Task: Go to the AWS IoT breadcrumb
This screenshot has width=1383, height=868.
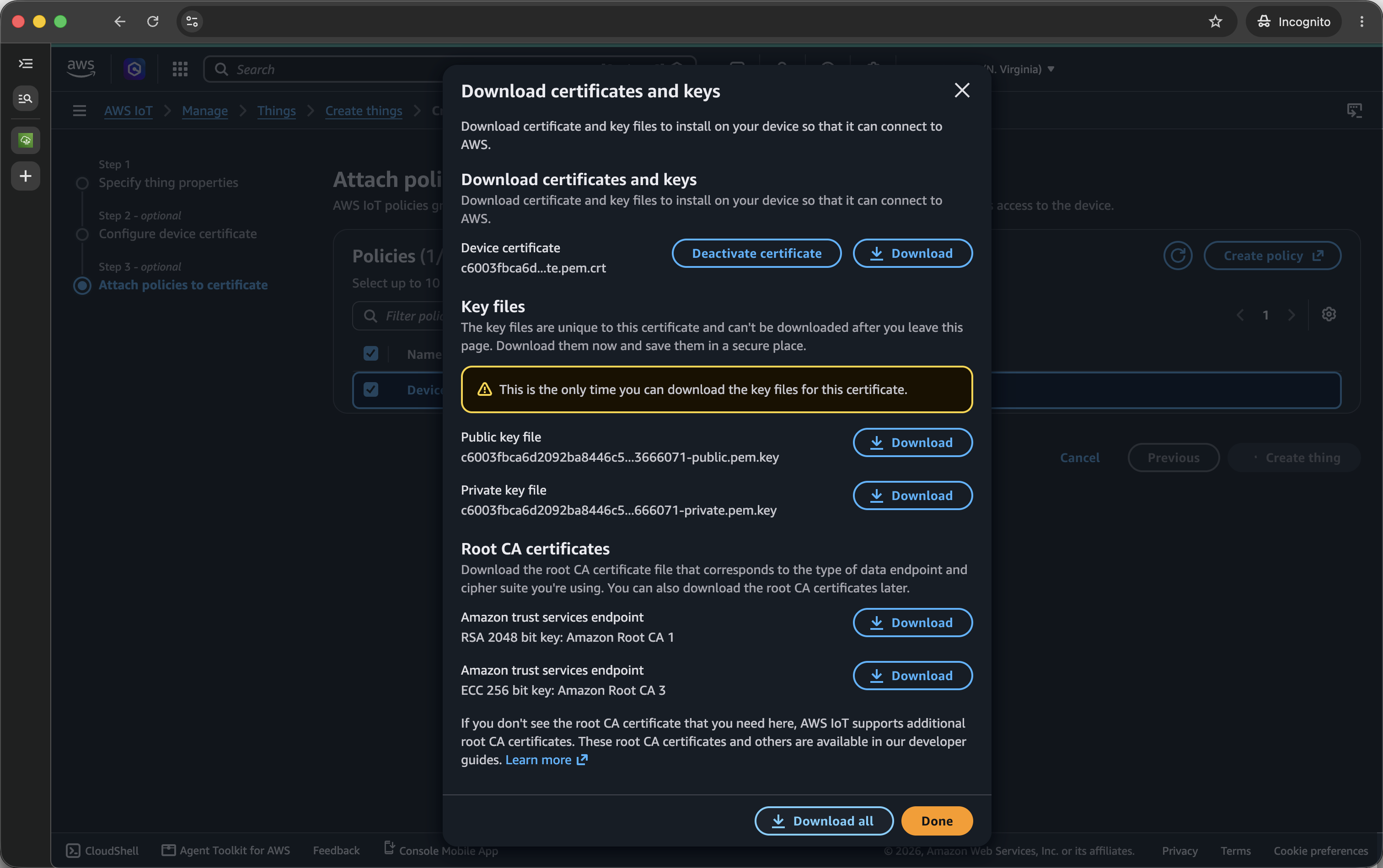Action: pyautogui.click(x=128, y=110)
